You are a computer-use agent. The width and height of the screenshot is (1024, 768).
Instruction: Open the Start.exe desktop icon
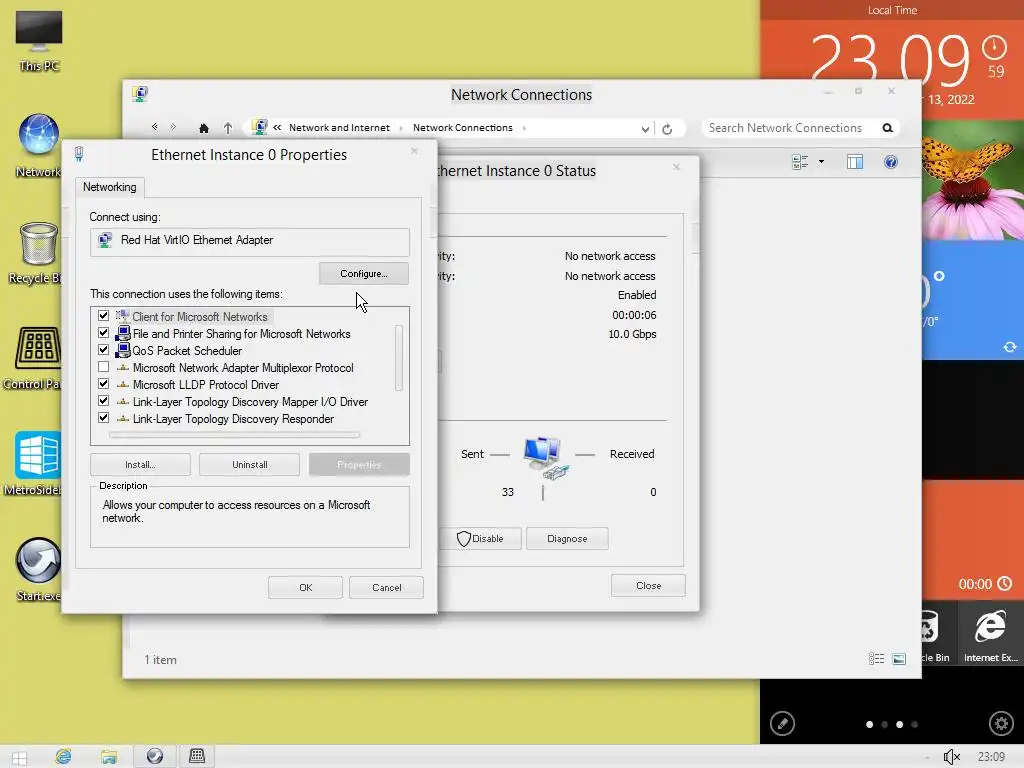coord(38,568)
